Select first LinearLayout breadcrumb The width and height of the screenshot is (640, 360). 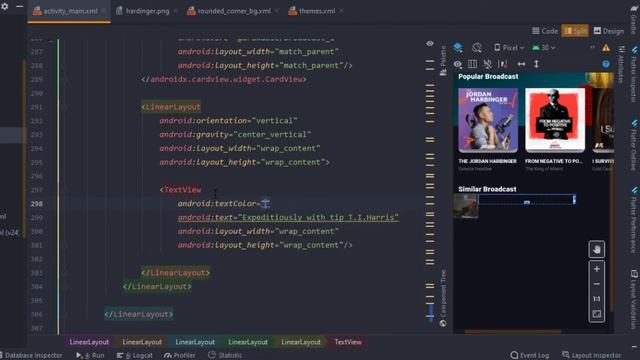[x=89, y=342]
